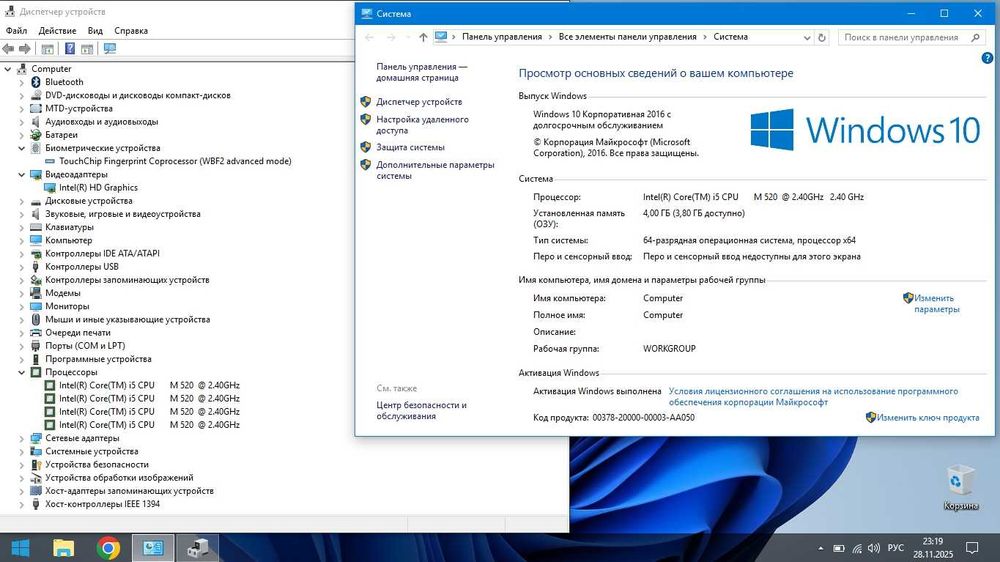Click Панель управления breadcrumb in address bar
The width and height of the screenshot is (1000, 562).
[x=502, y=37]
